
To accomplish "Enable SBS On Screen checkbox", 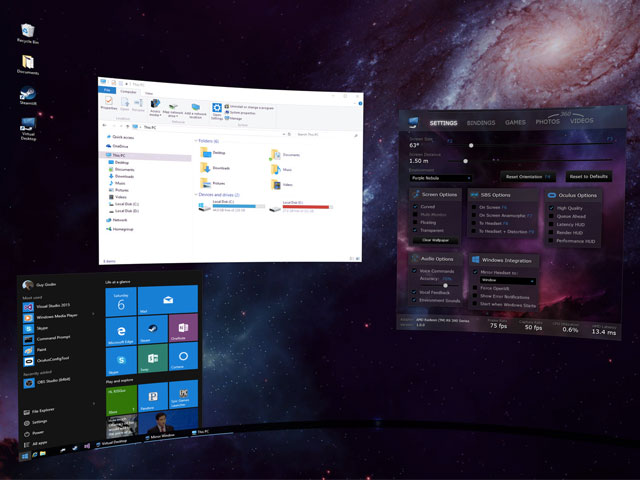I will pyautogui.click(x=474, y=207).
